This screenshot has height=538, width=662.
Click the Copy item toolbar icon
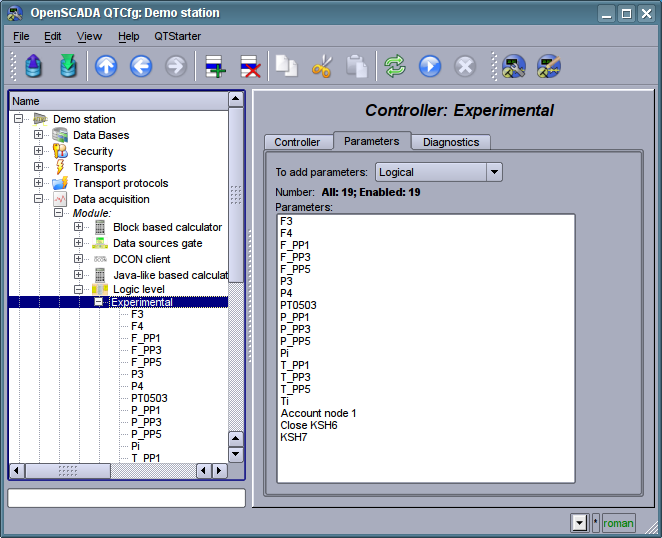click(x=287, y=66)
